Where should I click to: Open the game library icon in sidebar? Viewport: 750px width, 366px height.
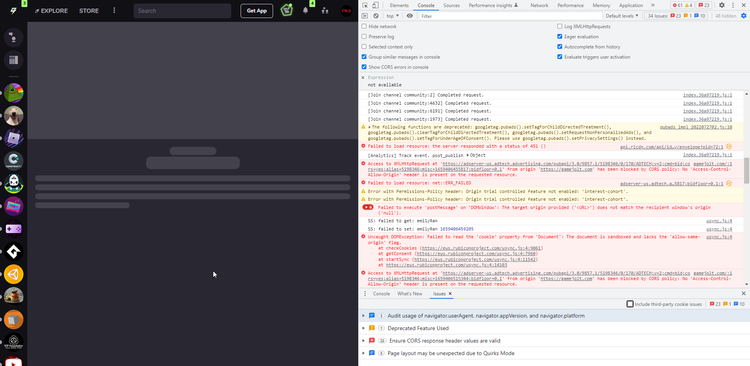[13, 60]
